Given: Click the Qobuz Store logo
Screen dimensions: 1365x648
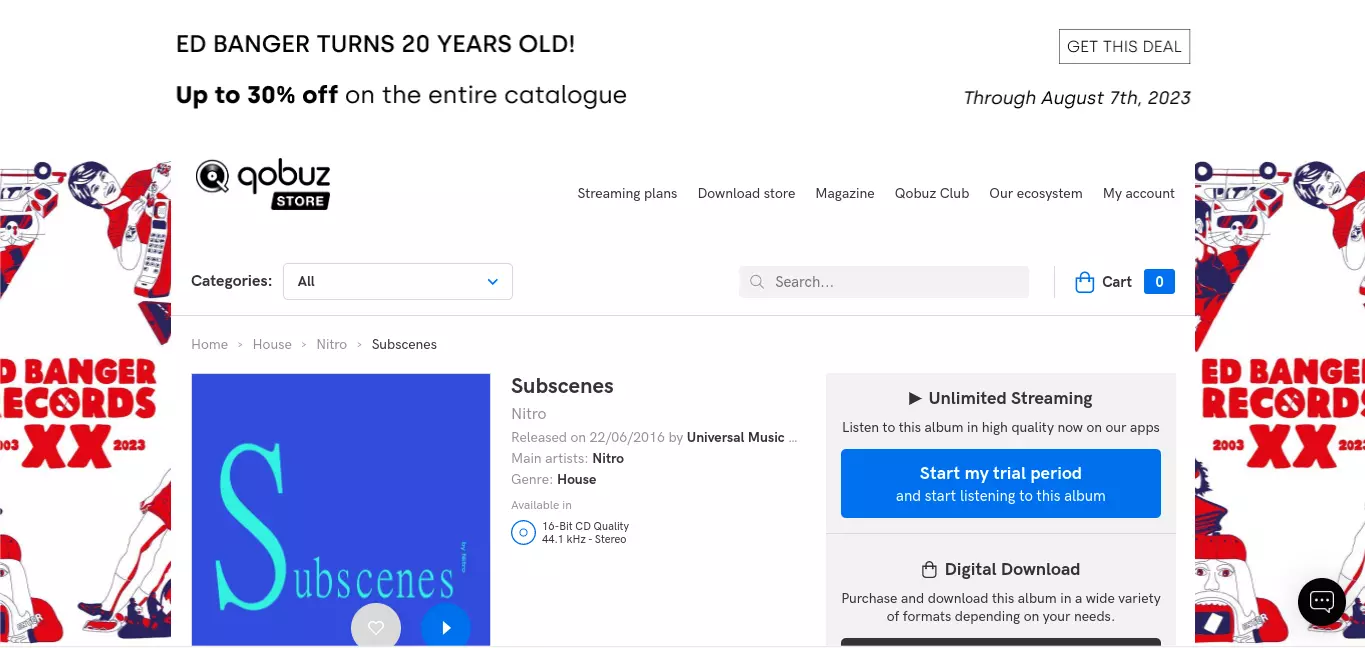Looking at the screenshot, I should 263,184.
